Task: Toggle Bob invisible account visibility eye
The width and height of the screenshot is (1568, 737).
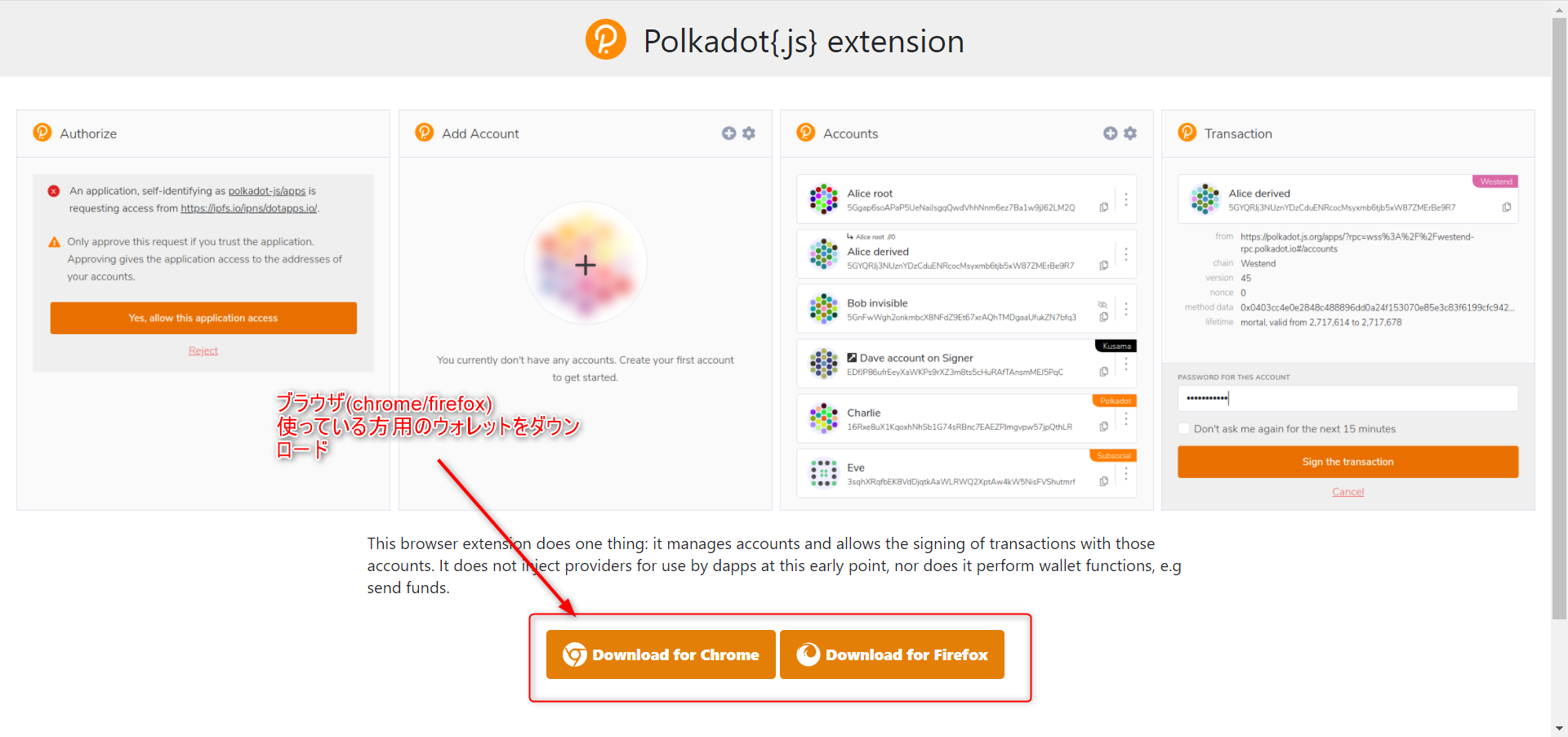Action: (1102, 305)
